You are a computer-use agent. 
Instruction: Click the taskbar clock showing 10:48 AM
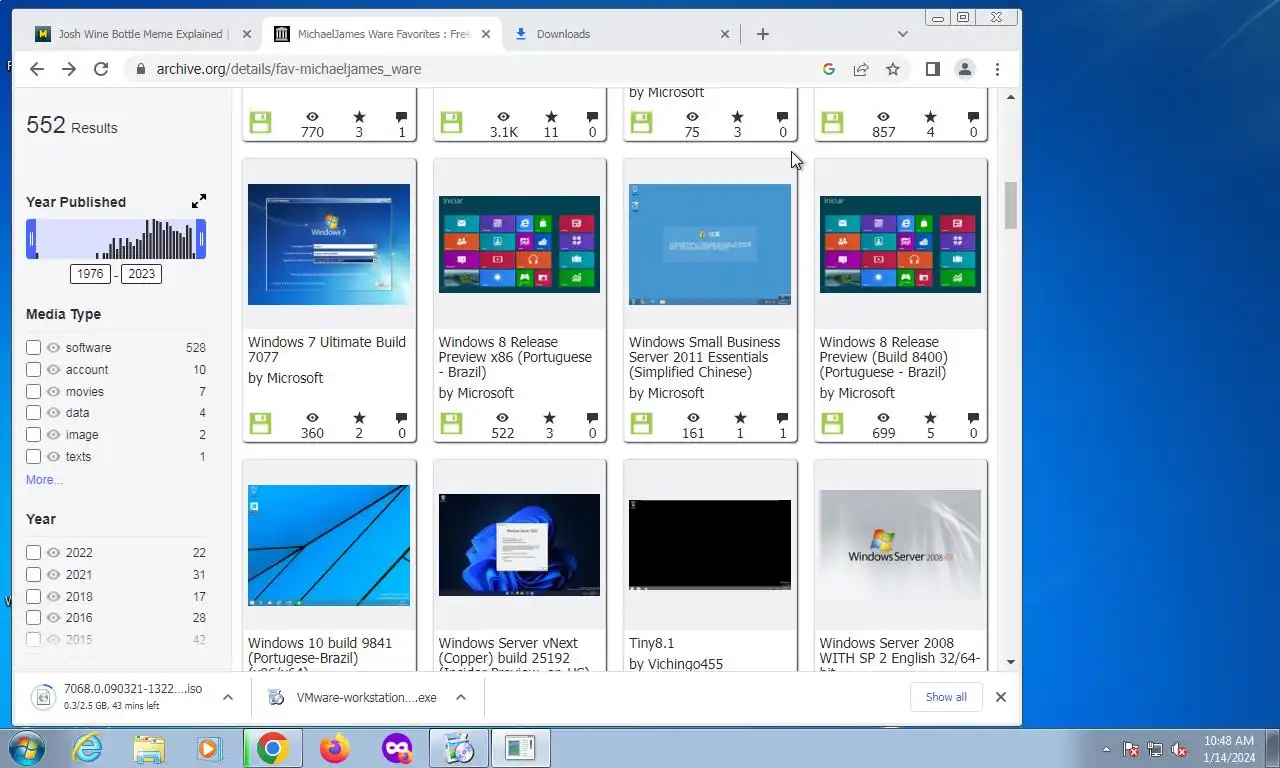tap(1229, 749)
